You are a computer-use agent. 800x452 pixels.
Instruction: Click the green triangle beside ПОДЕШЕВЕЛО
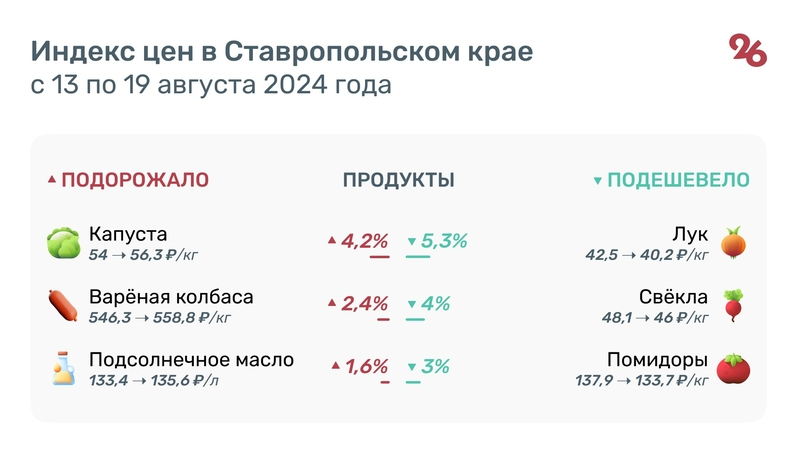598,181
